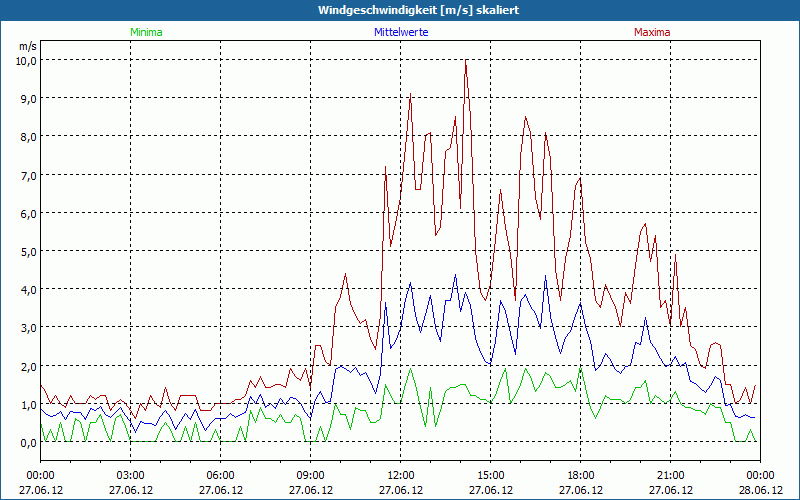Click the 7,0 y-axis value
The height and width of the screenshot is (500, 800).
click(30, 176)
